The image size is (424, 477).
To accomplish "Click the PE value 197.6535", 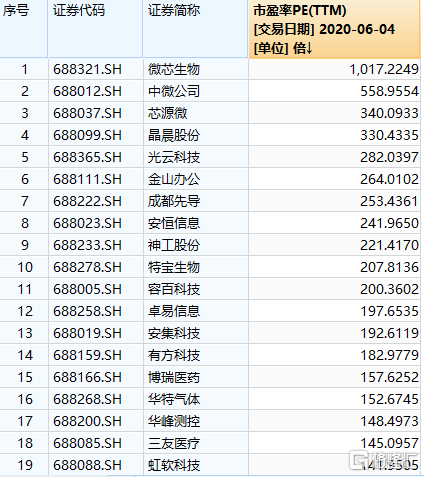I will 389,311.
